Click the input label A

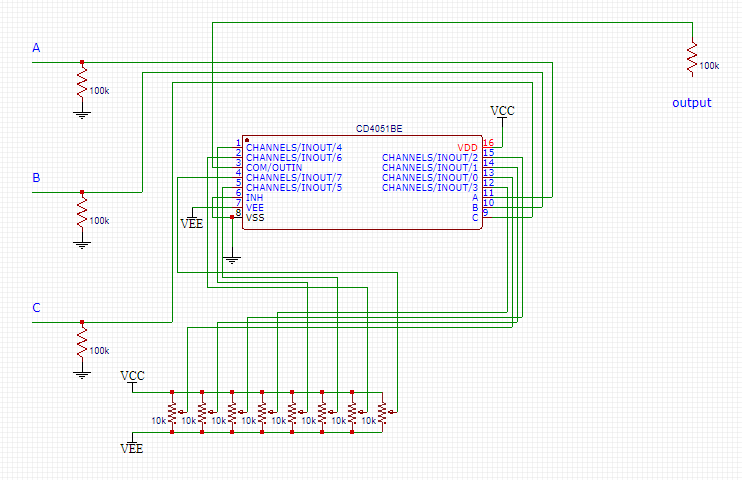click(37, 48)
